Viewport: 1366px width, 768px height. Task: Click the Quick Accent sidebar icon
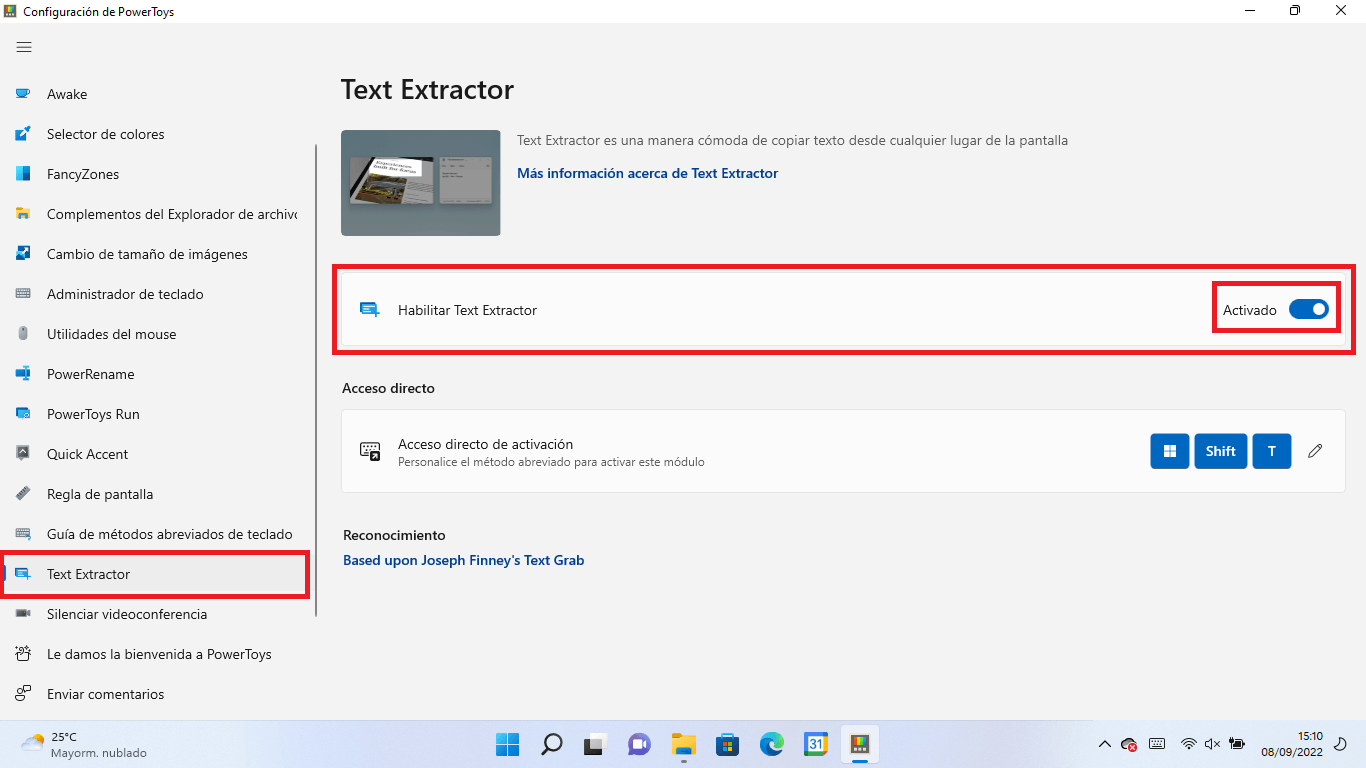pos(23,454)
